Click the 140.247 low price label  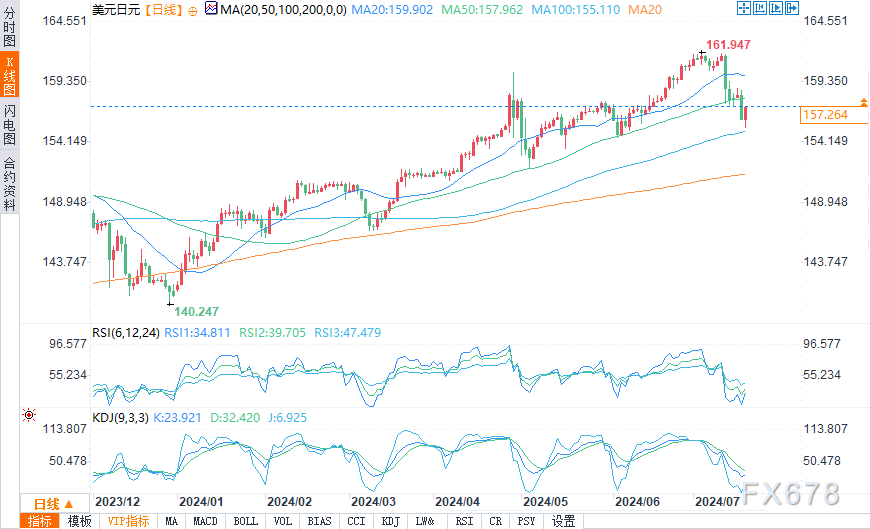coord(196,312)
